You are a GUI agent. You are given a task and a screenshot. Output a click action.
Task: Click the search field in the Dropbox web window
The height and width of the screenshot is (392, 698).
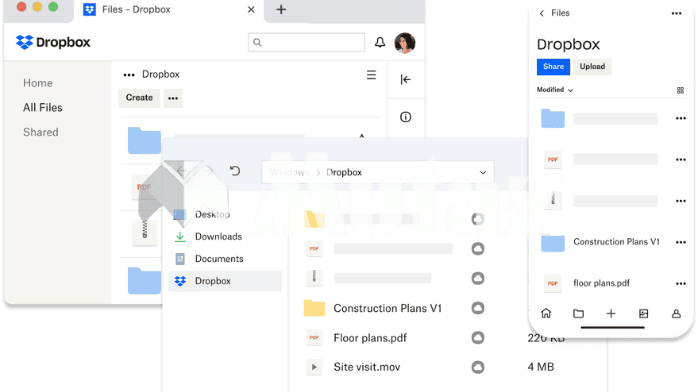click(x=306, y=42)
